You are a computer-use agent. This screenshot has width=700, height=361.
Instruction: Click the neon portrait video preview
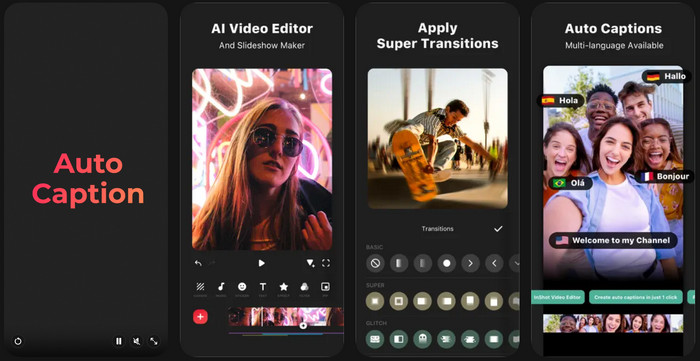[x=262, y=159]
